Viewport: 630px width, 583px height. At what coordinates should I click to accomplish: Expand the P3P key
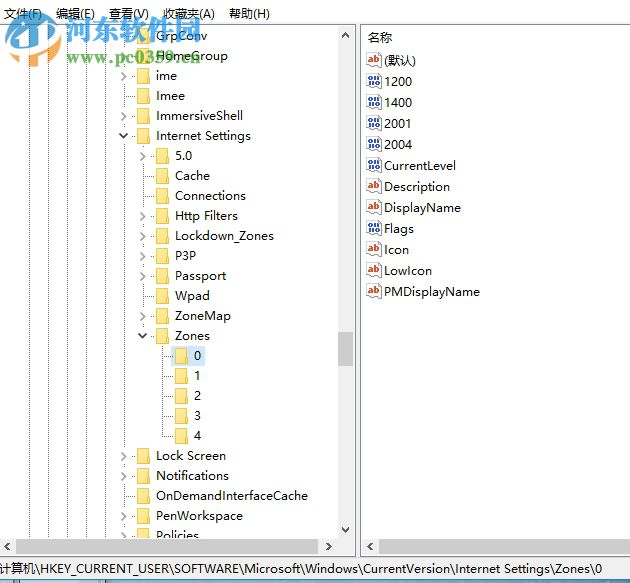142,256
